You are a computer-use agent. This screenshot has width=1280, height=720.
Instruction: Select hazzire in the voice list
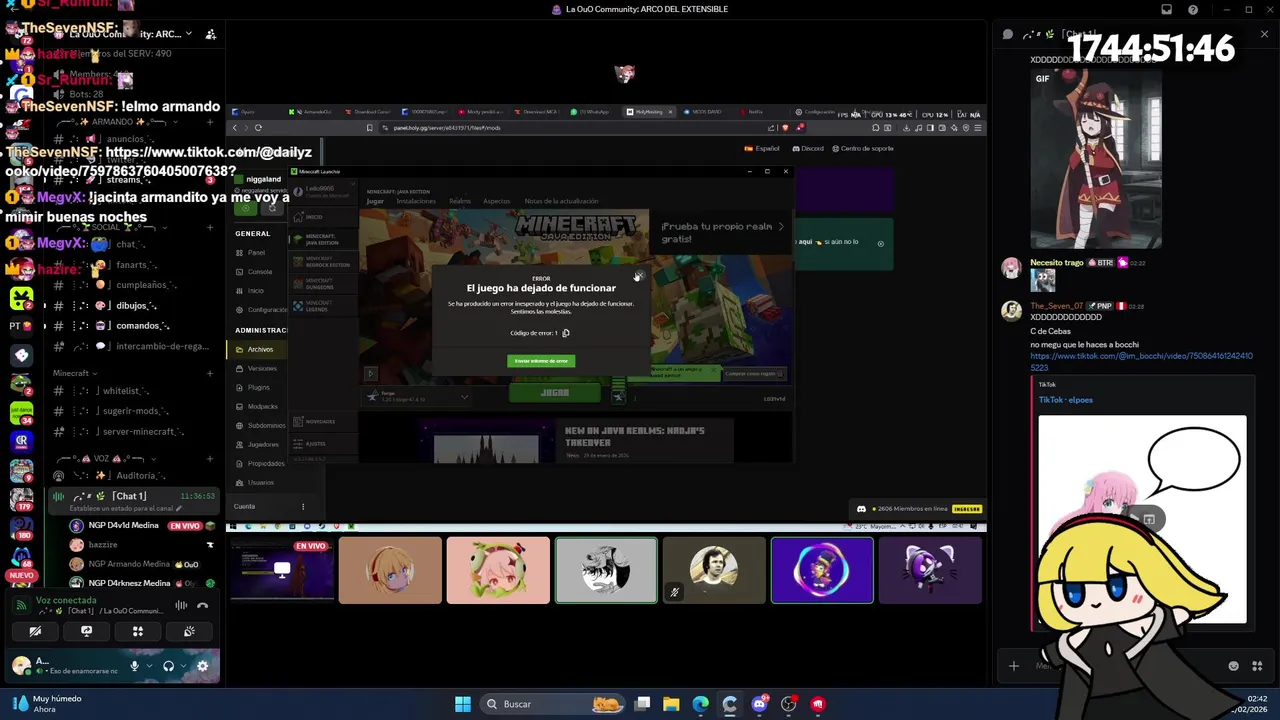click(x=142, y=545)
